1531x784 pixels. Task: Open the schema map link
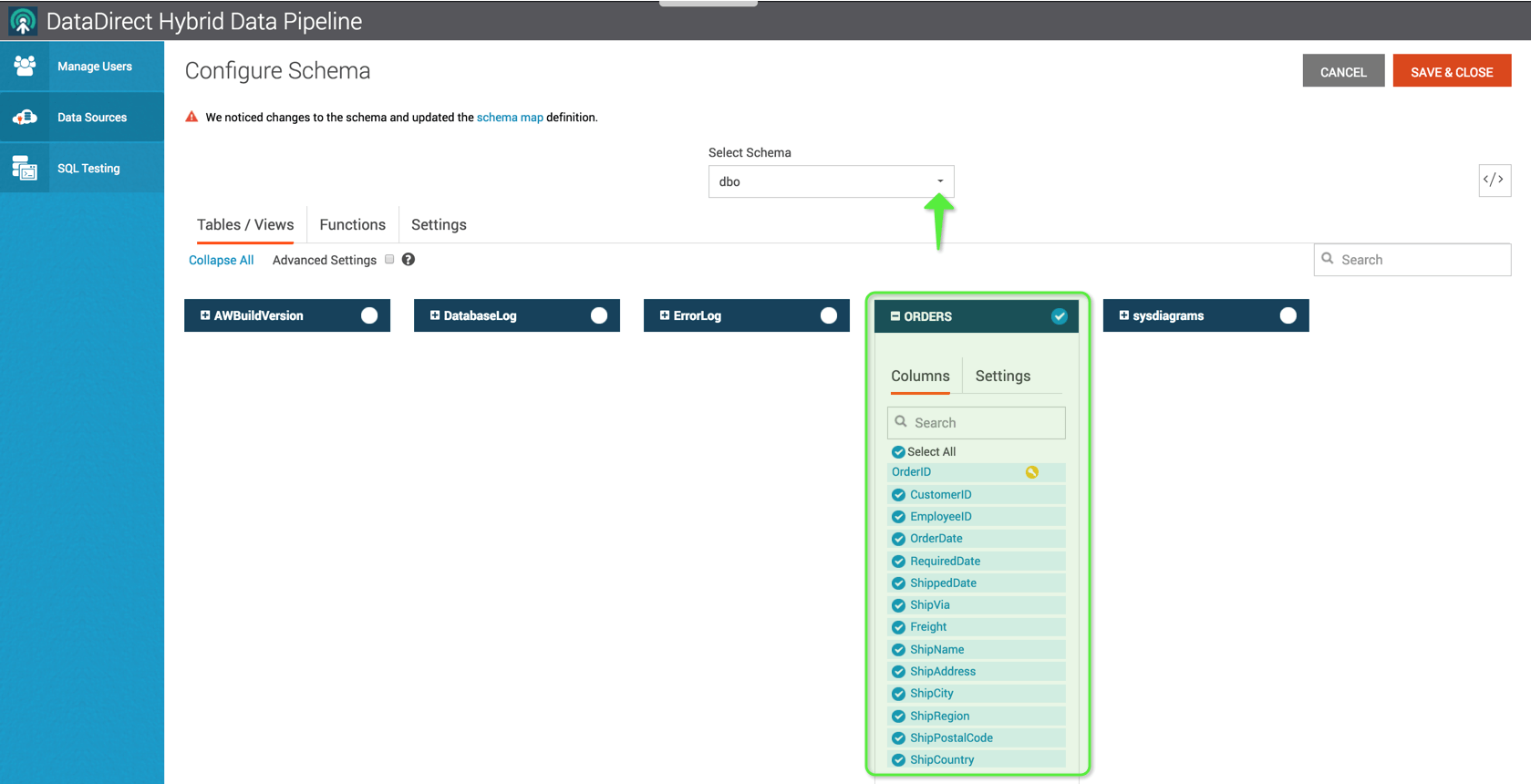tap(510, 118)
